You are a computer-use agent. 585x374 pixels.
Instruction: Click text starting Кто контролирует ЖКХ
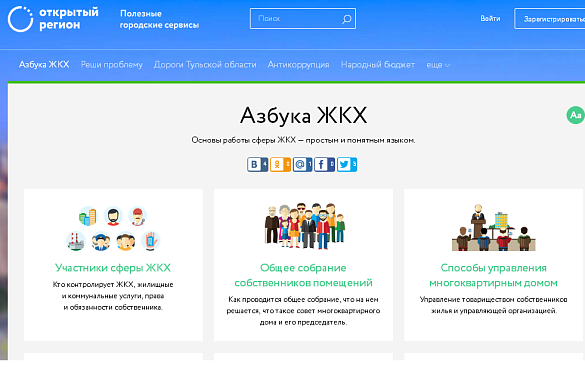(113, 296)
